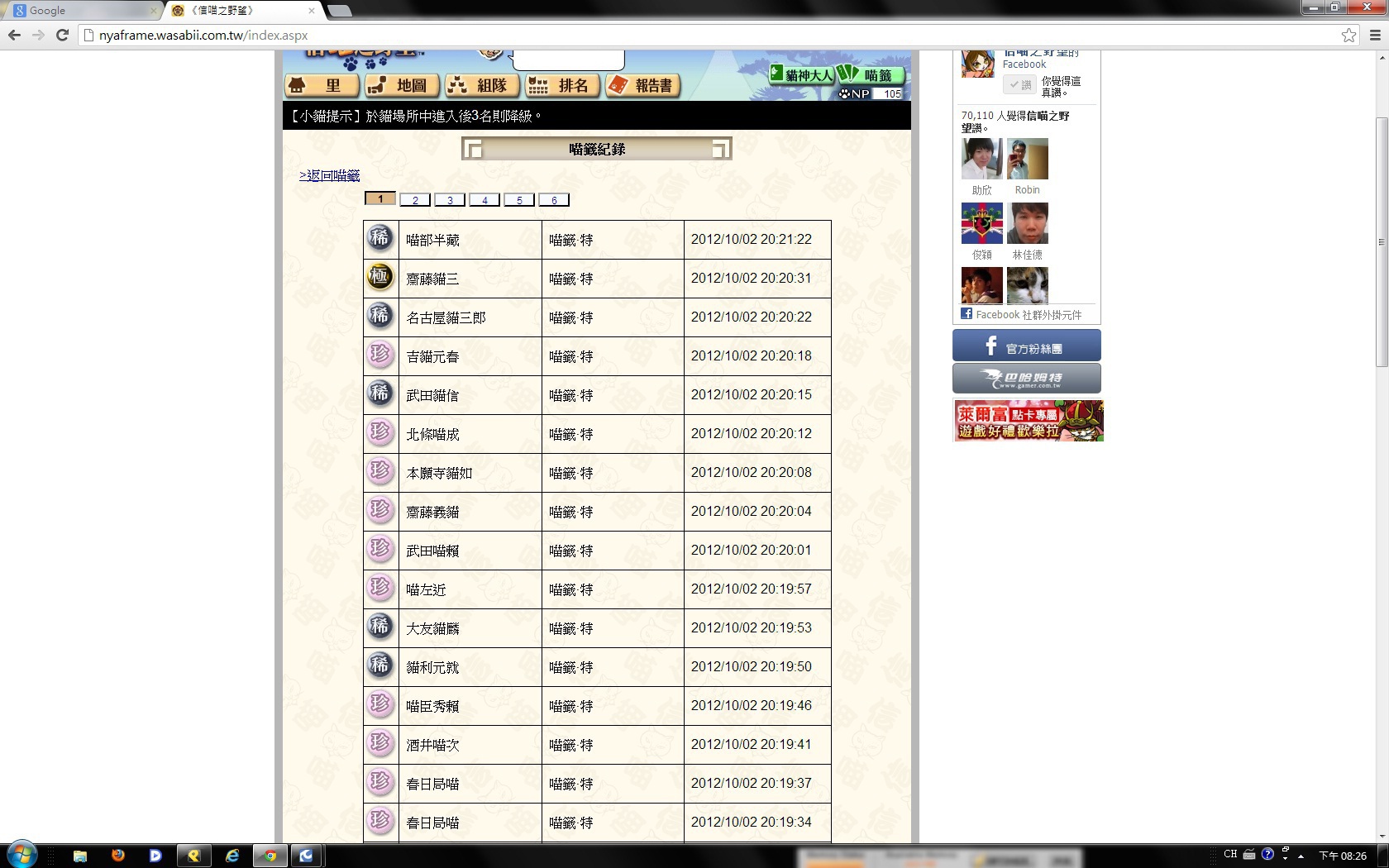Close the Google browser tab
1389x868 pixels.
pyautogui.click(x=153, y=11)
